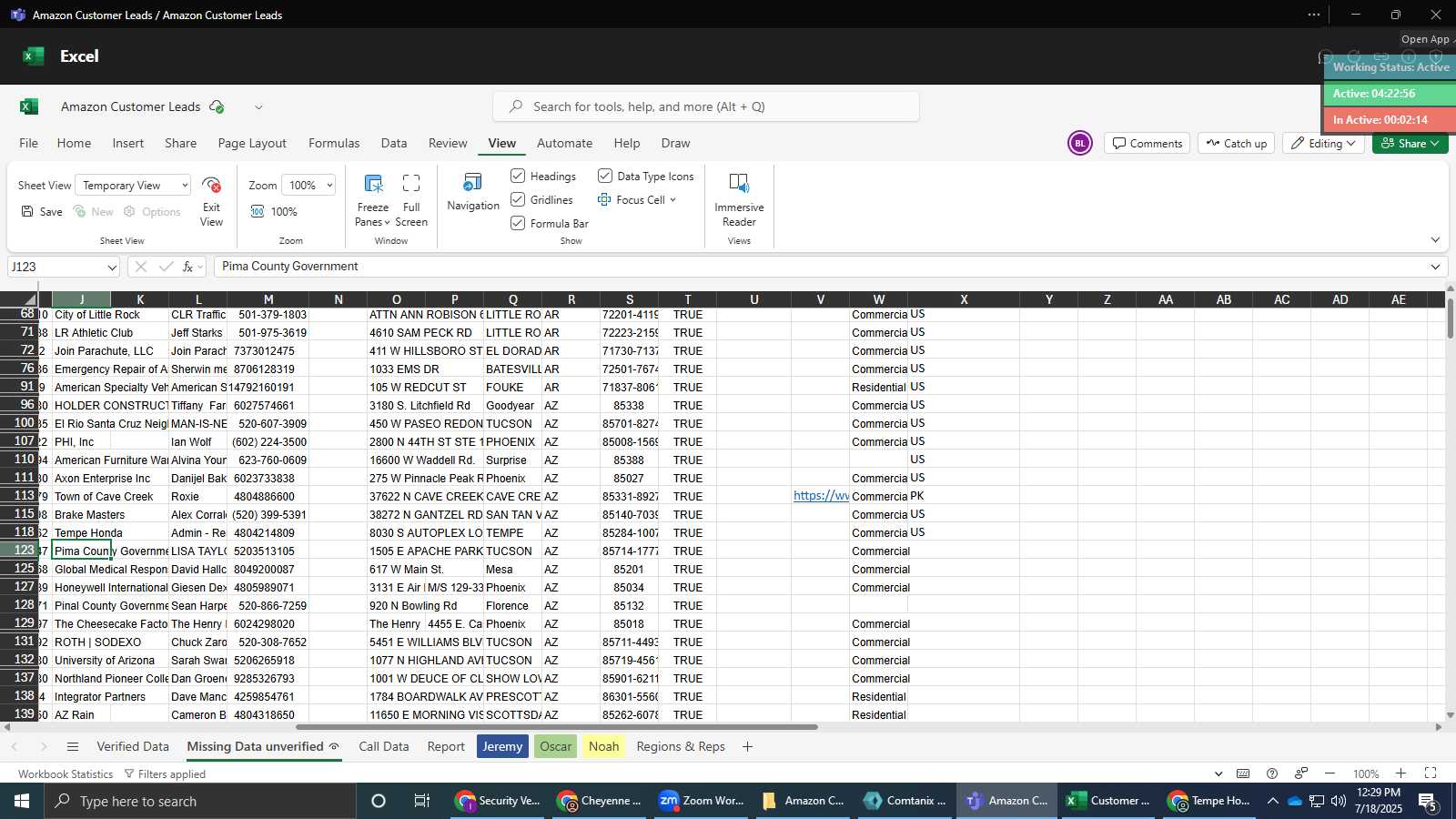Zoom out with status bar minus
Viewport: 1456px width, 819px height.
1330,773
